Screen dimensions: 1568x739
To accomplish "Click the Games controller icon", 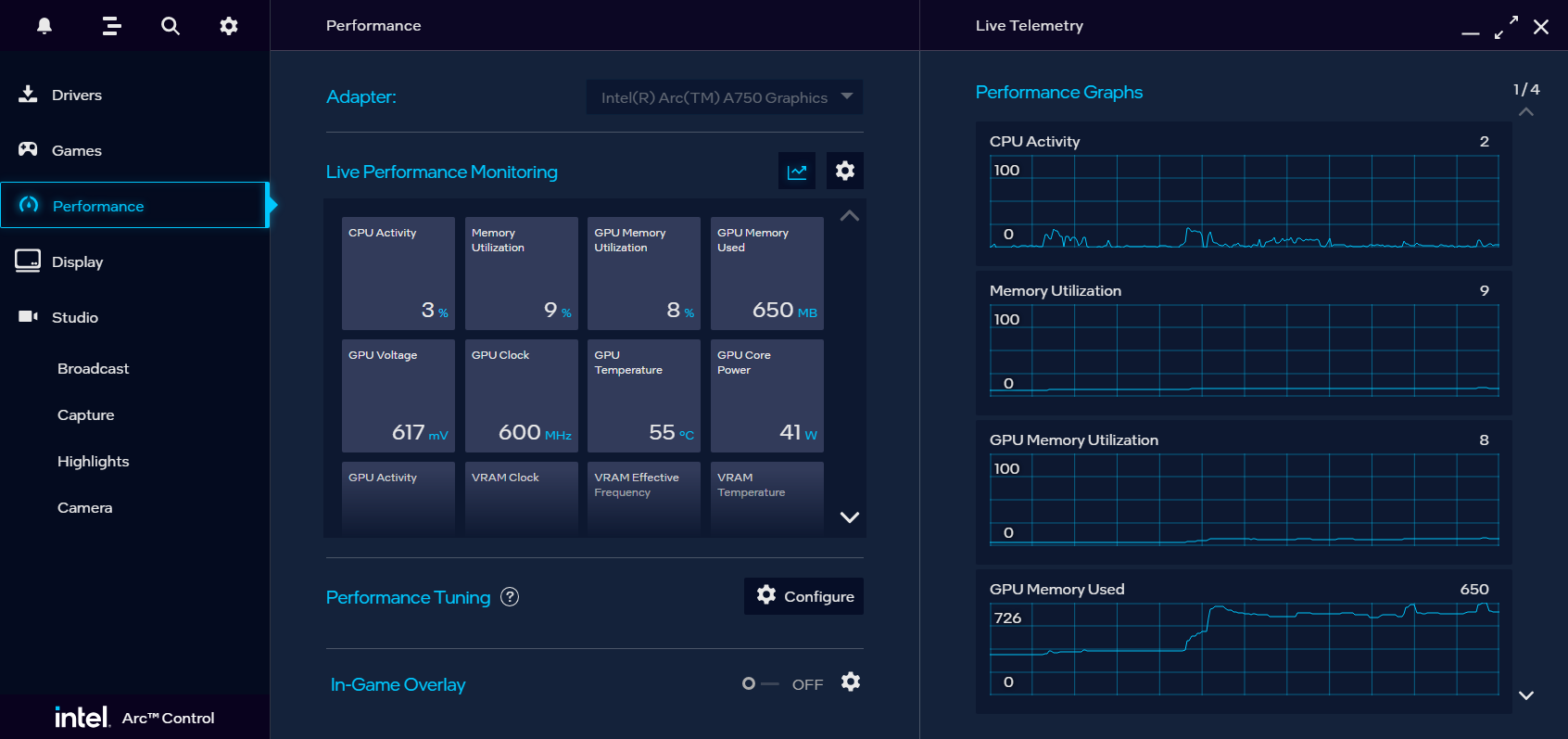I will (29, 149).
